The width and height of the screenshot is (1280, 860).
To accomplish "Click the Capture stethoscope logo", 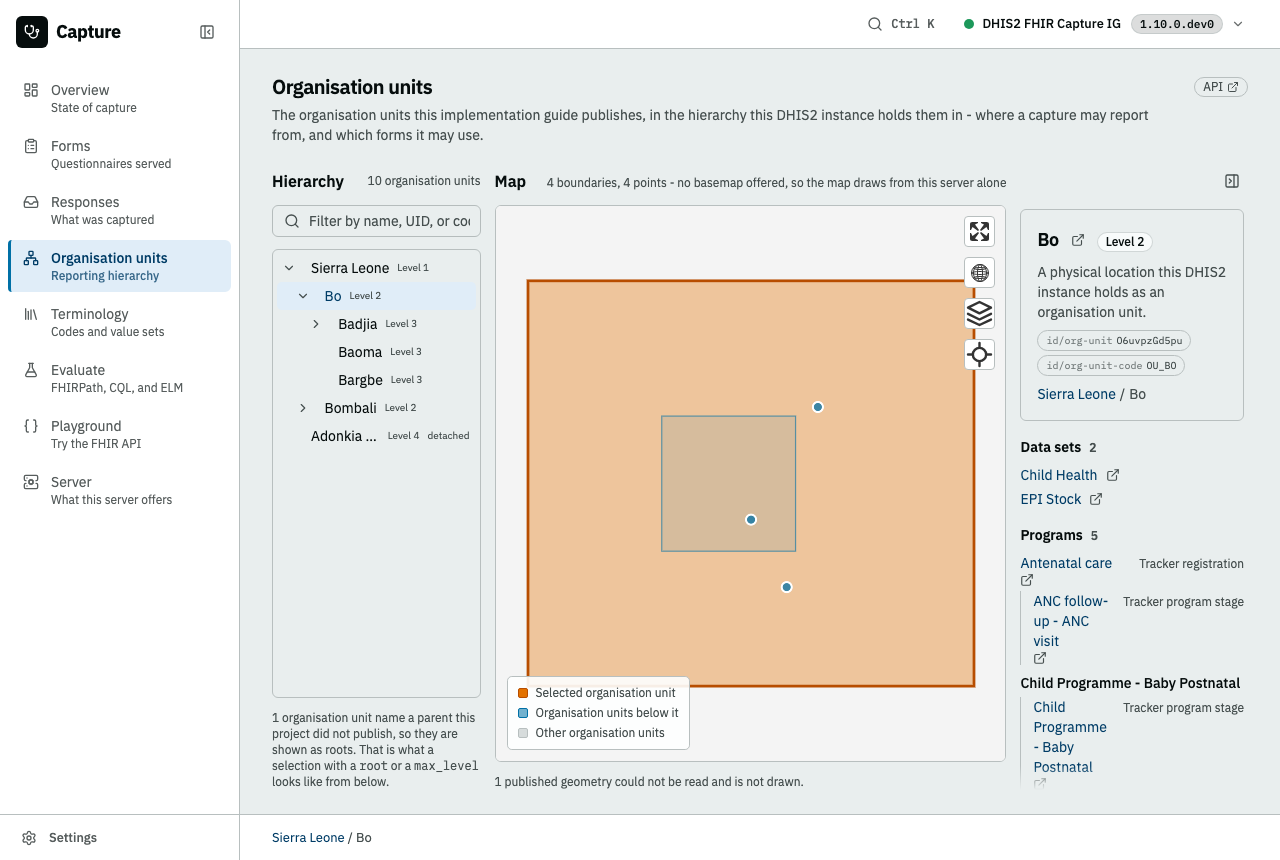I will tap(32, 32).
